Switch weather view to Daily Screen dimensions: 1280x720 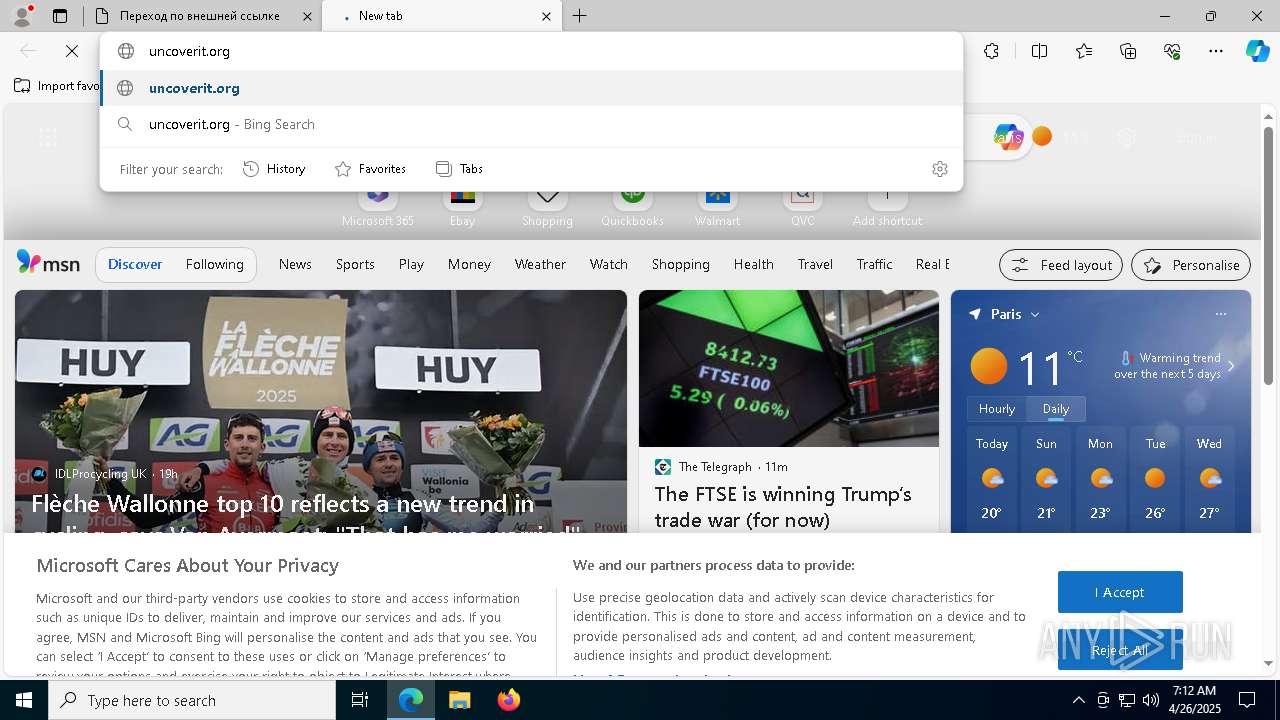pos(1056,409)
